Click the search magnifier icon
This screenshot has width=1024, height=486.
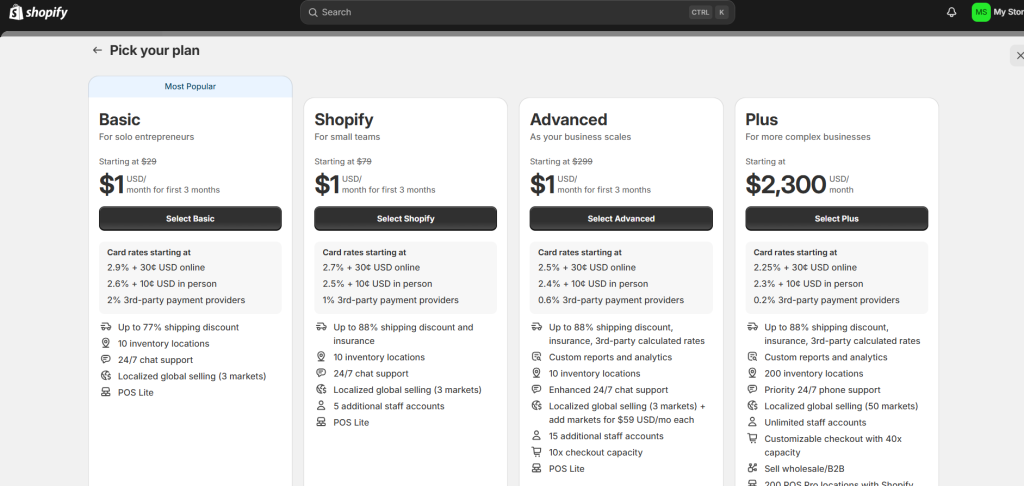[x=313, y=12]
